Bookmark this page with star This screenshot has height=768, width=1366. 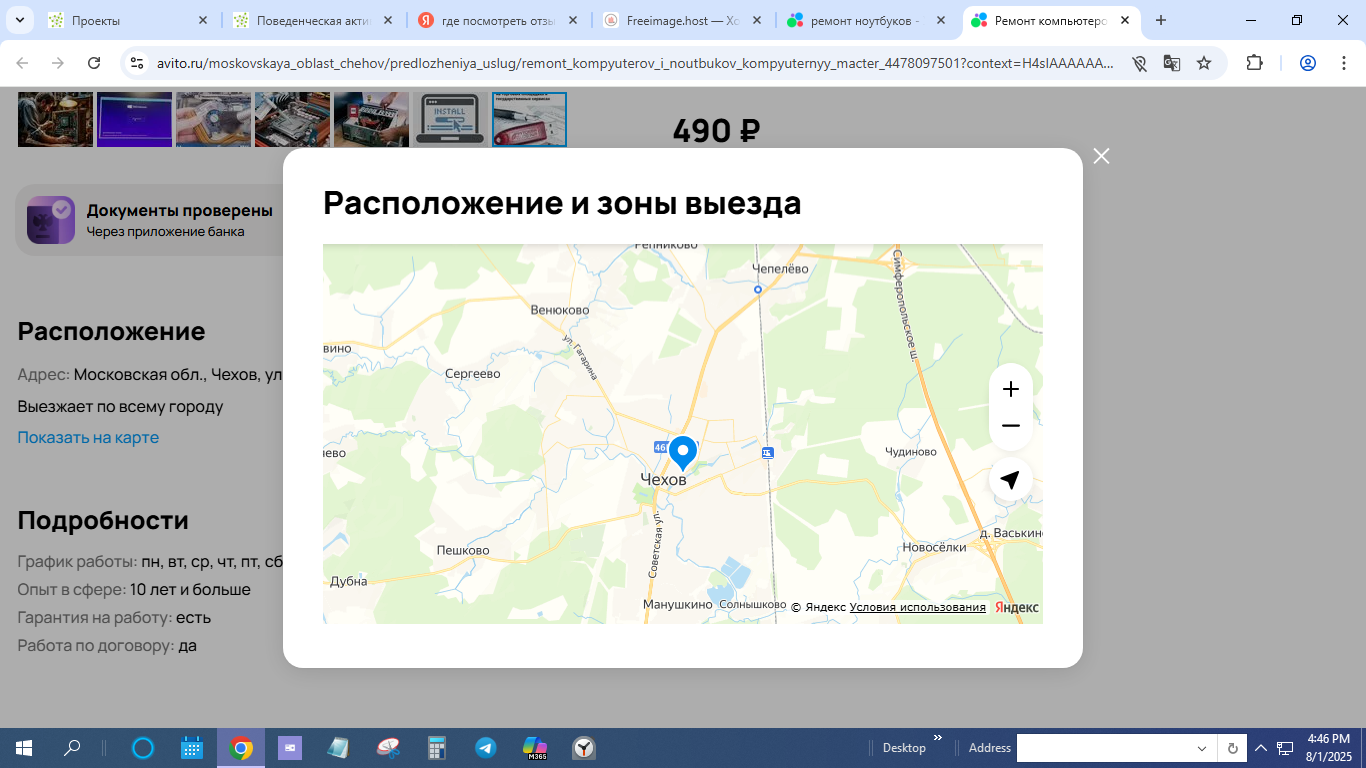point(1204,63)
